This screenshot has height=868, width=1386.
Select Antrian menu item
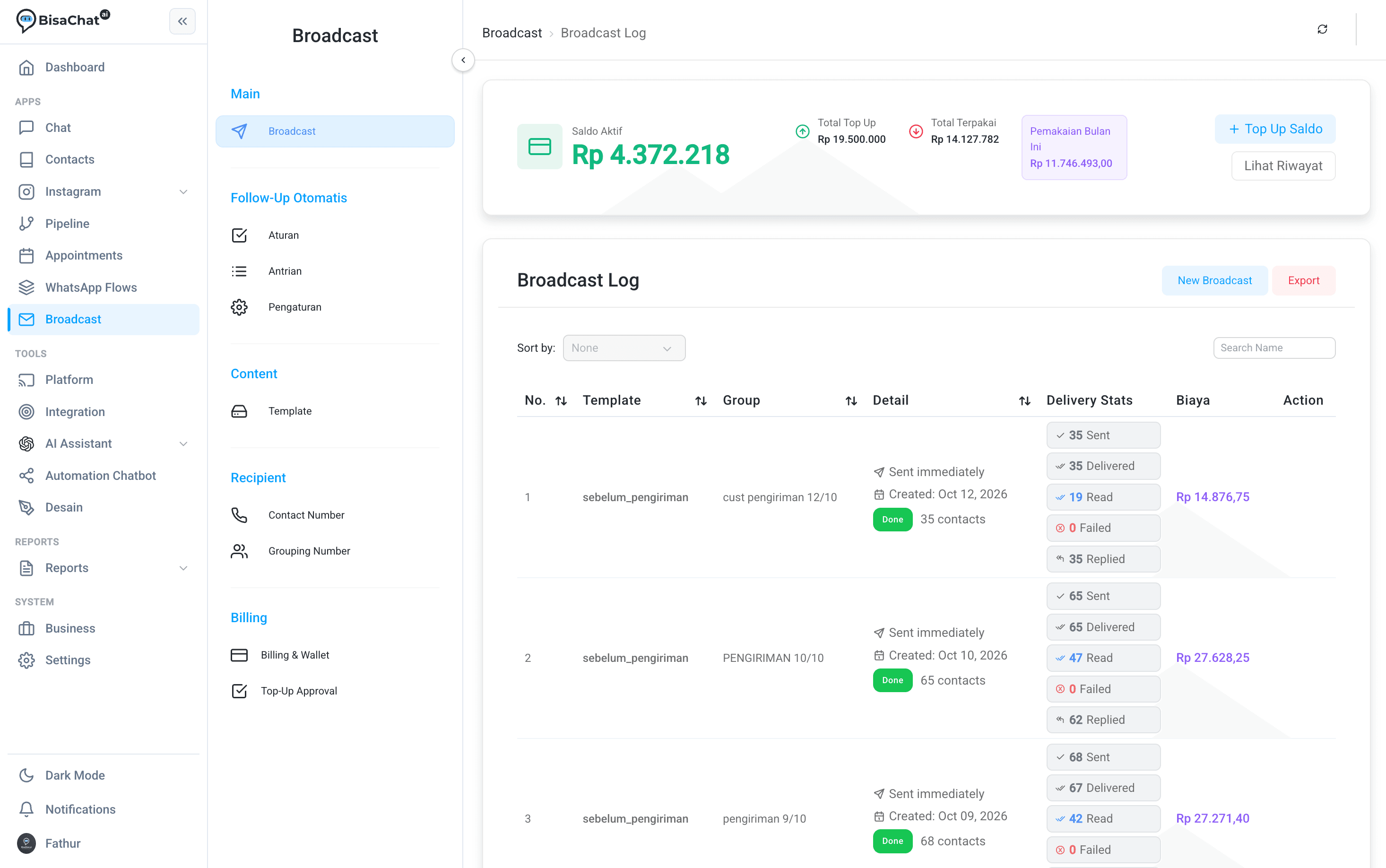(x=335, y=271)
